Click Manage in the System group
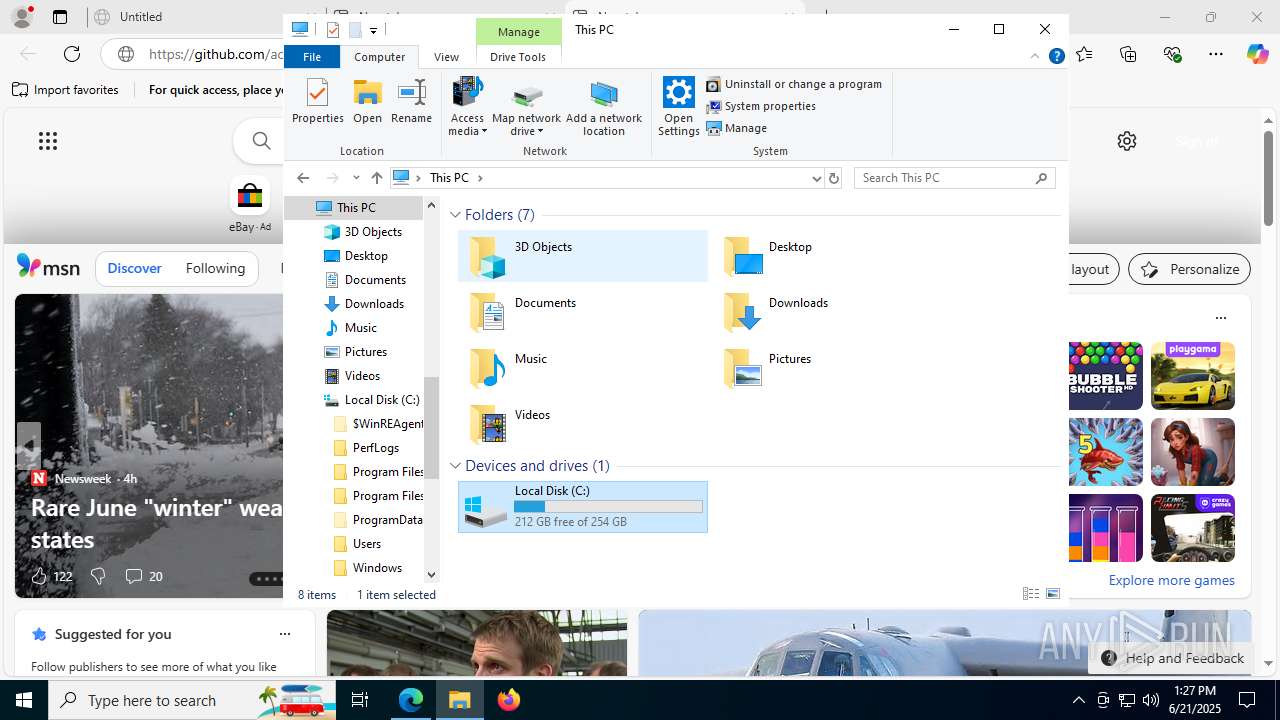The width and height of the screenshot is (1280, 720). (737, 128)
